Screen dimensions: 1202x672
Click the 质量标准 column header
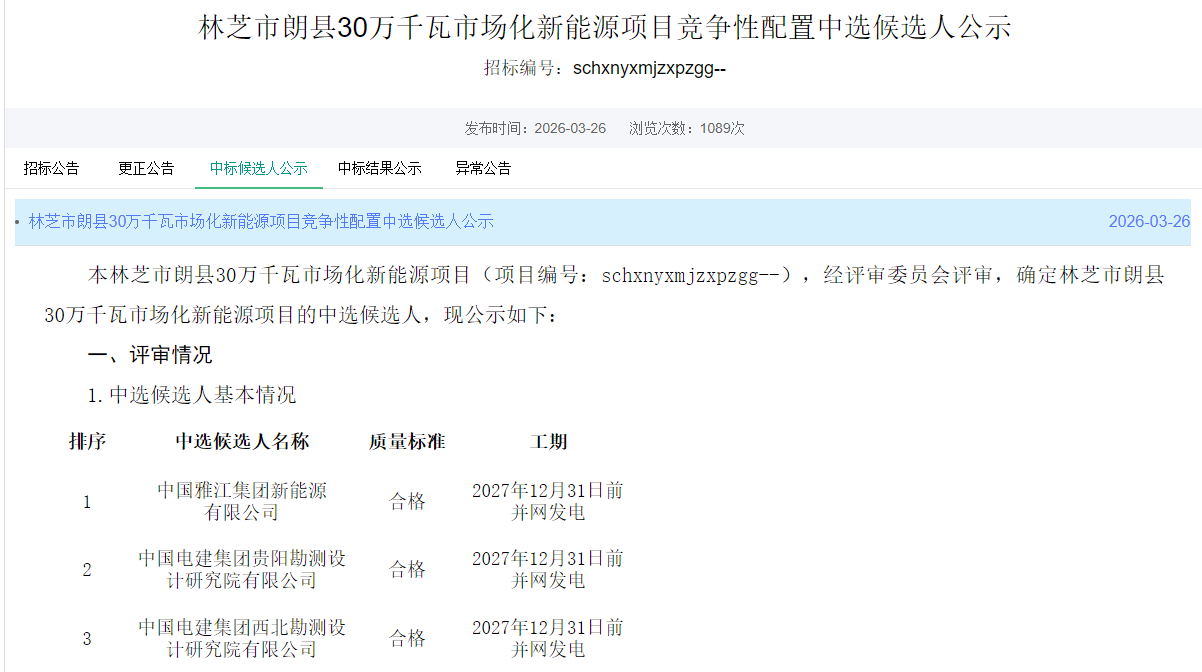407,441
